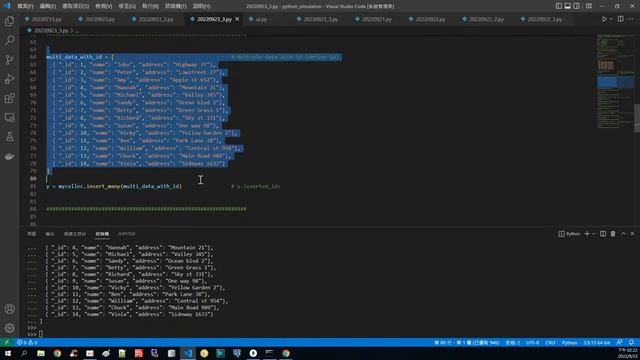
Task: Change line and column position in status bar
Action: click(467, 342)
